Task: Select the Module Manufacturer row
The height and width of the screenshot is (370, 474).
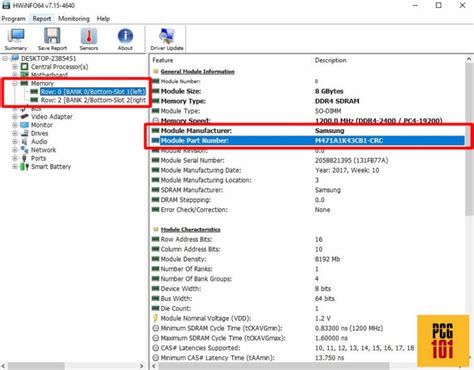Action: coord(308,130)
